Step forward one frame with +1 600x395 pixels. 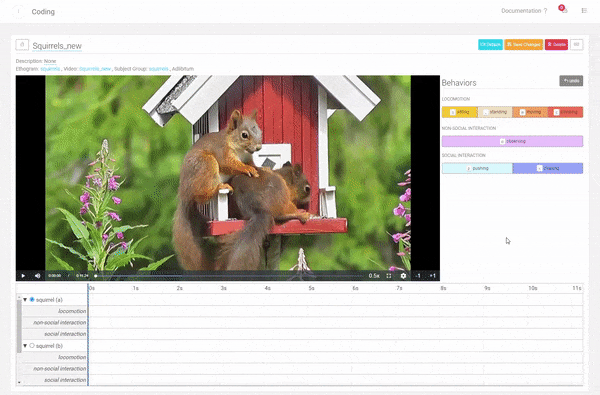tap(432, 276)
